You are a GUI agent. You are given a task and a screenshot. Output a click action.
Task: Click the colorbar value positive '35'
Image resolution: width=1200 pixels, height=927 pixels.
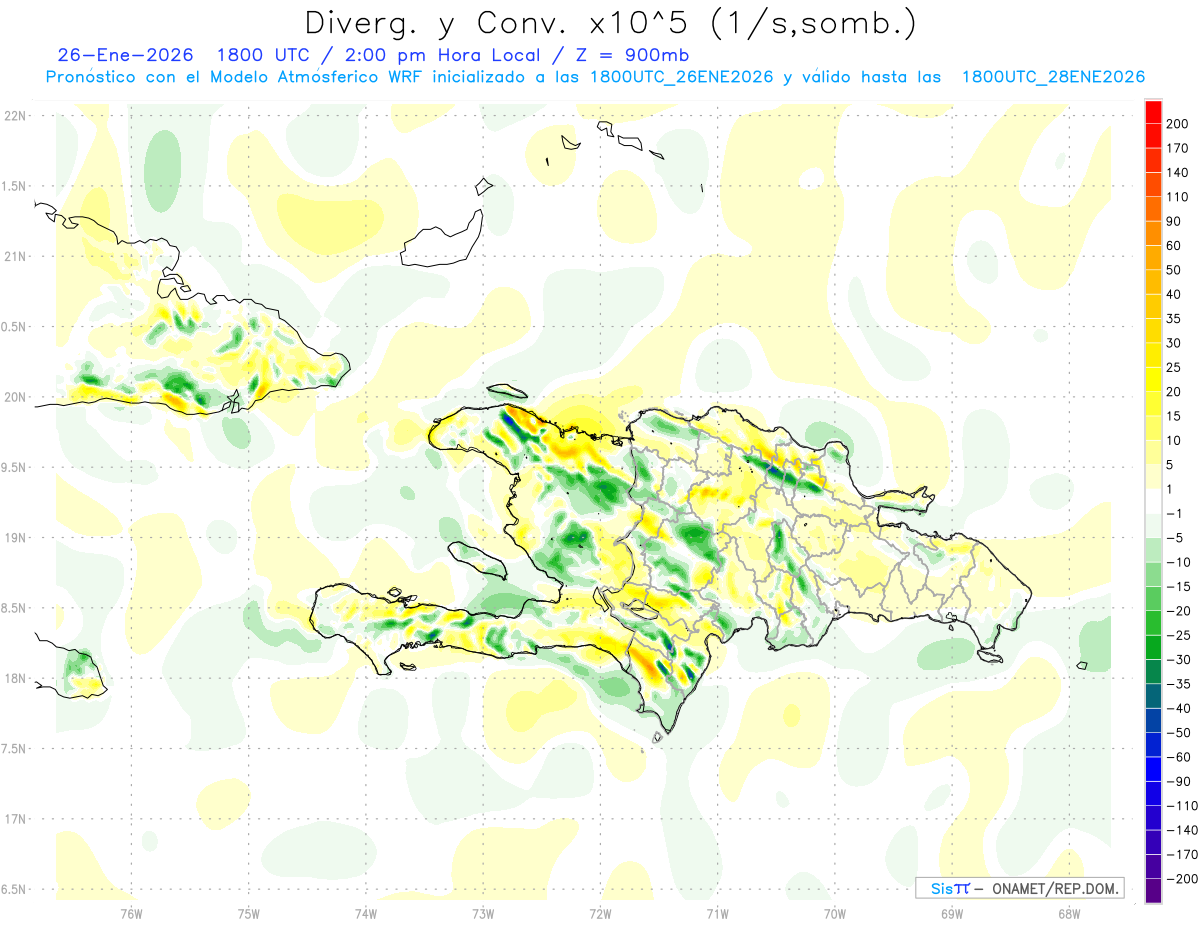pos(1174,319)
